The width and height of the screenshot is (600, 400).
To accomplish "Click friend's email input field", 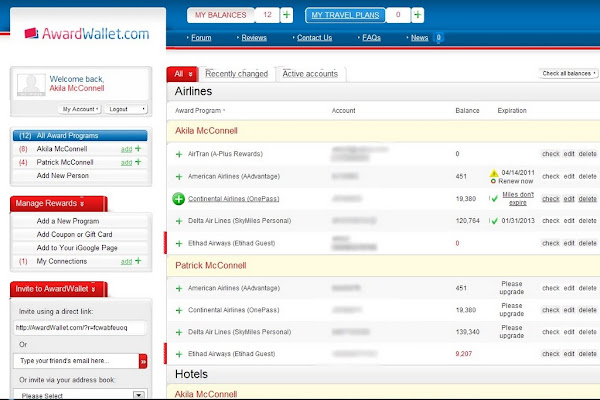I will [76, 361].
